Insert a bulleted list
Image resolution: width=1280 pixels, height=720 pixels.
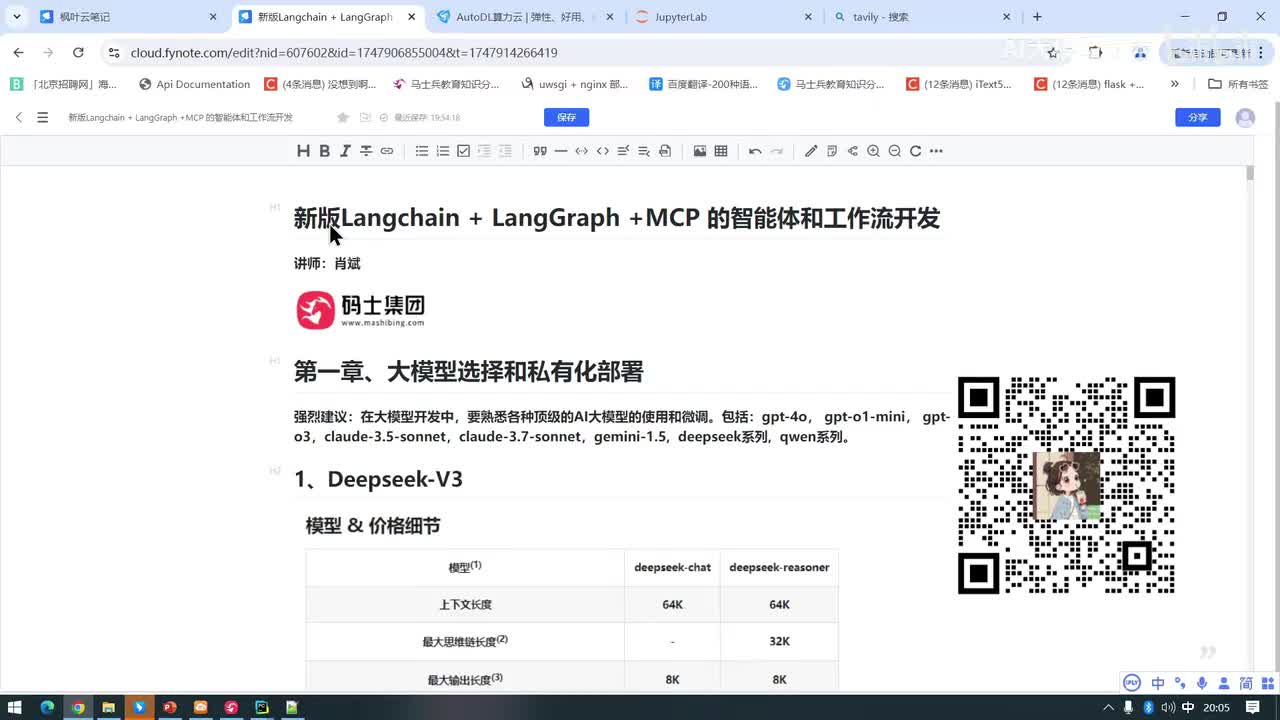(x=422, y=151)
